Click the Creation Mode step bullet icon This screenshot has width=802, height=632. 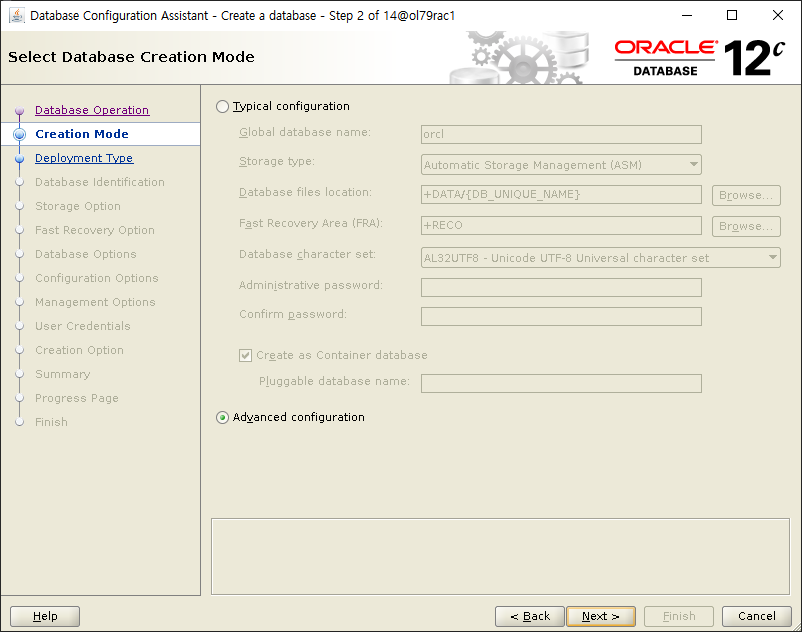pyautogui.click(x=19, y=134)
